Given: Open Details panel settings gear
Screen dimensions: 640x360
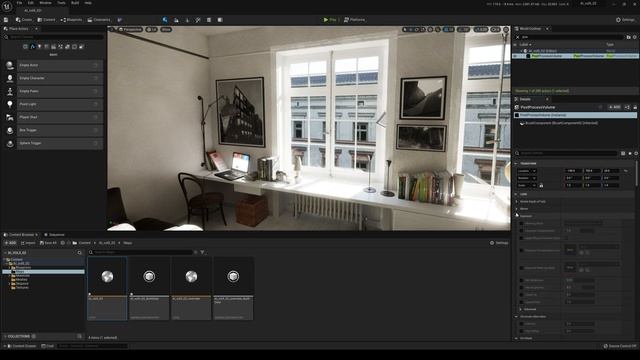Looking at the screenshot, I should pyautogui.click(x=636, y=153).
